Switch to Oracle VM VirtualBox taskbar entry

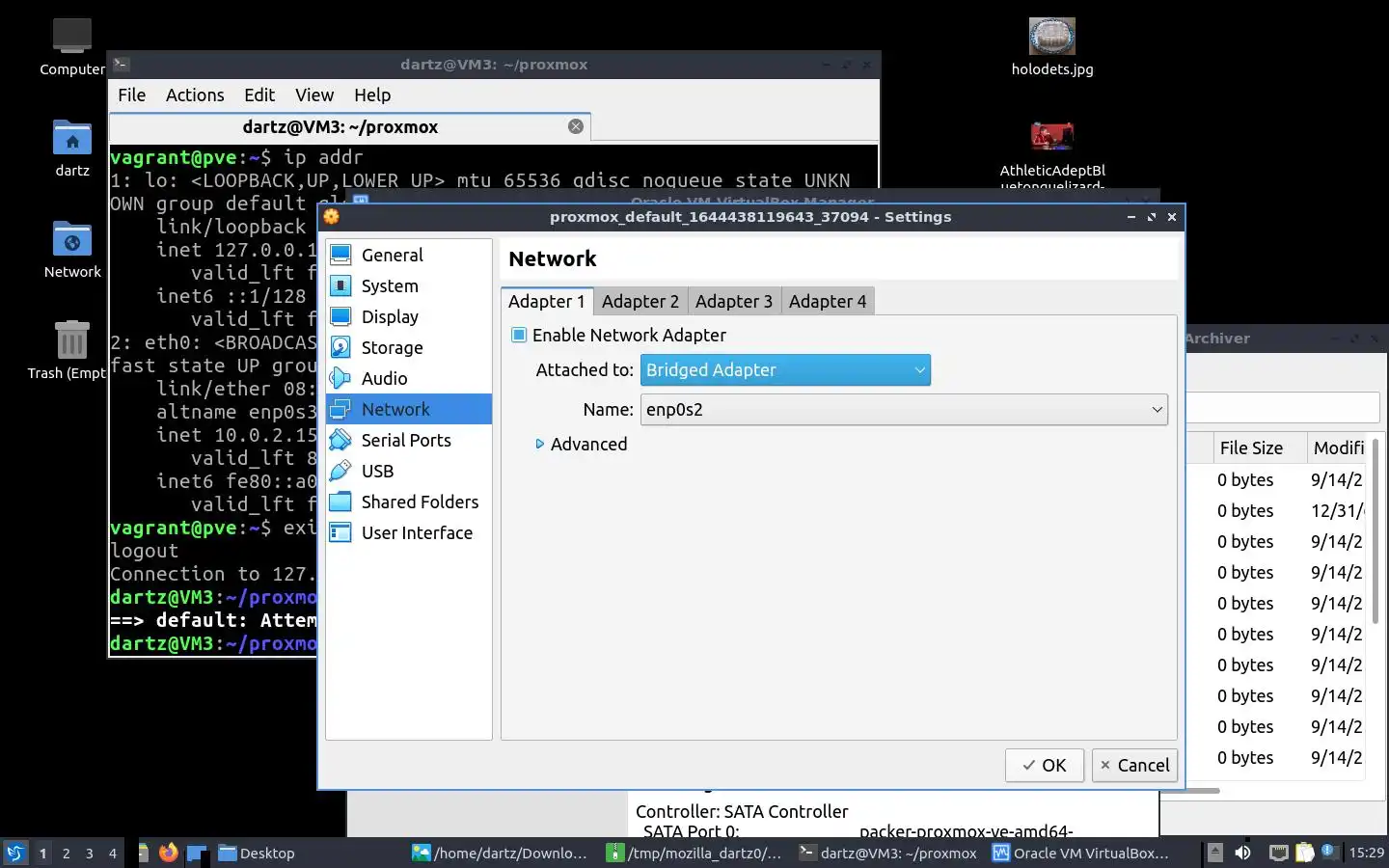point(1082,853)
